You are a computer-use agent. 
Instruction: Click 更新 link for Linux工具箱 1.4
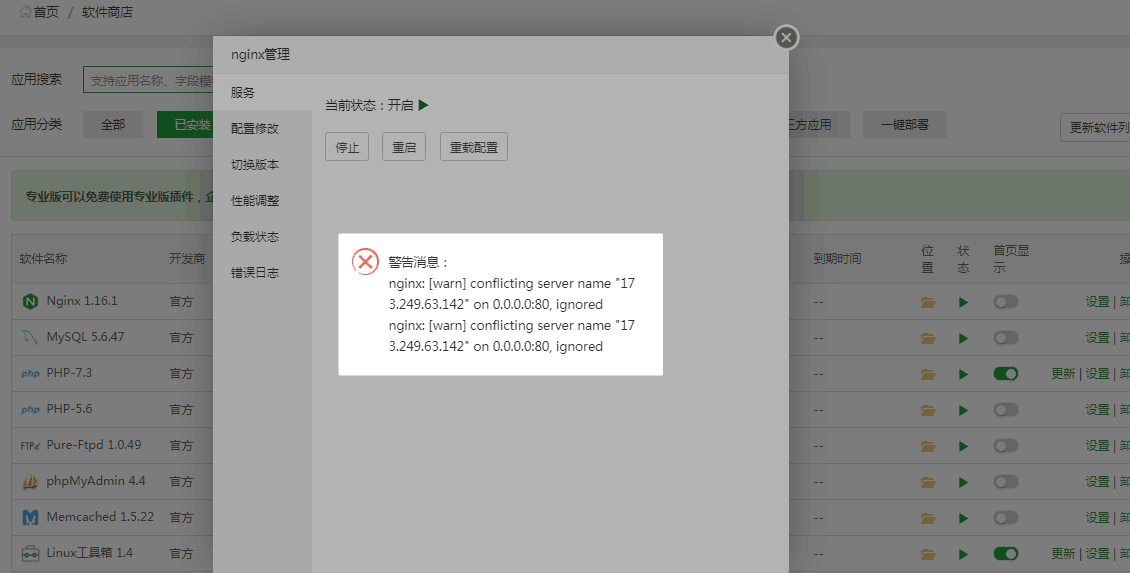pos(1063,554)
